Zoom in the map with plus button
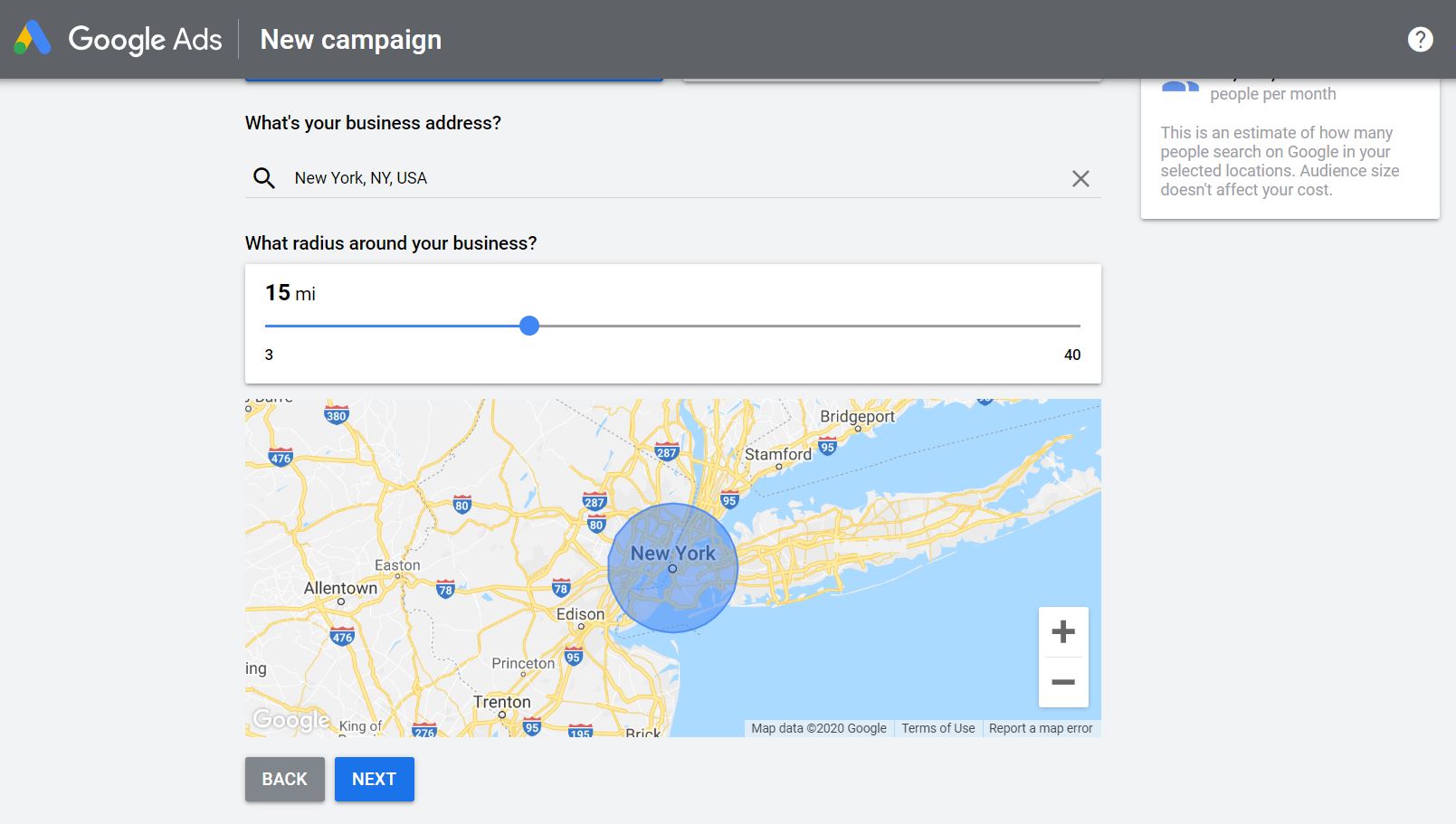 (x=1063, y=631)
